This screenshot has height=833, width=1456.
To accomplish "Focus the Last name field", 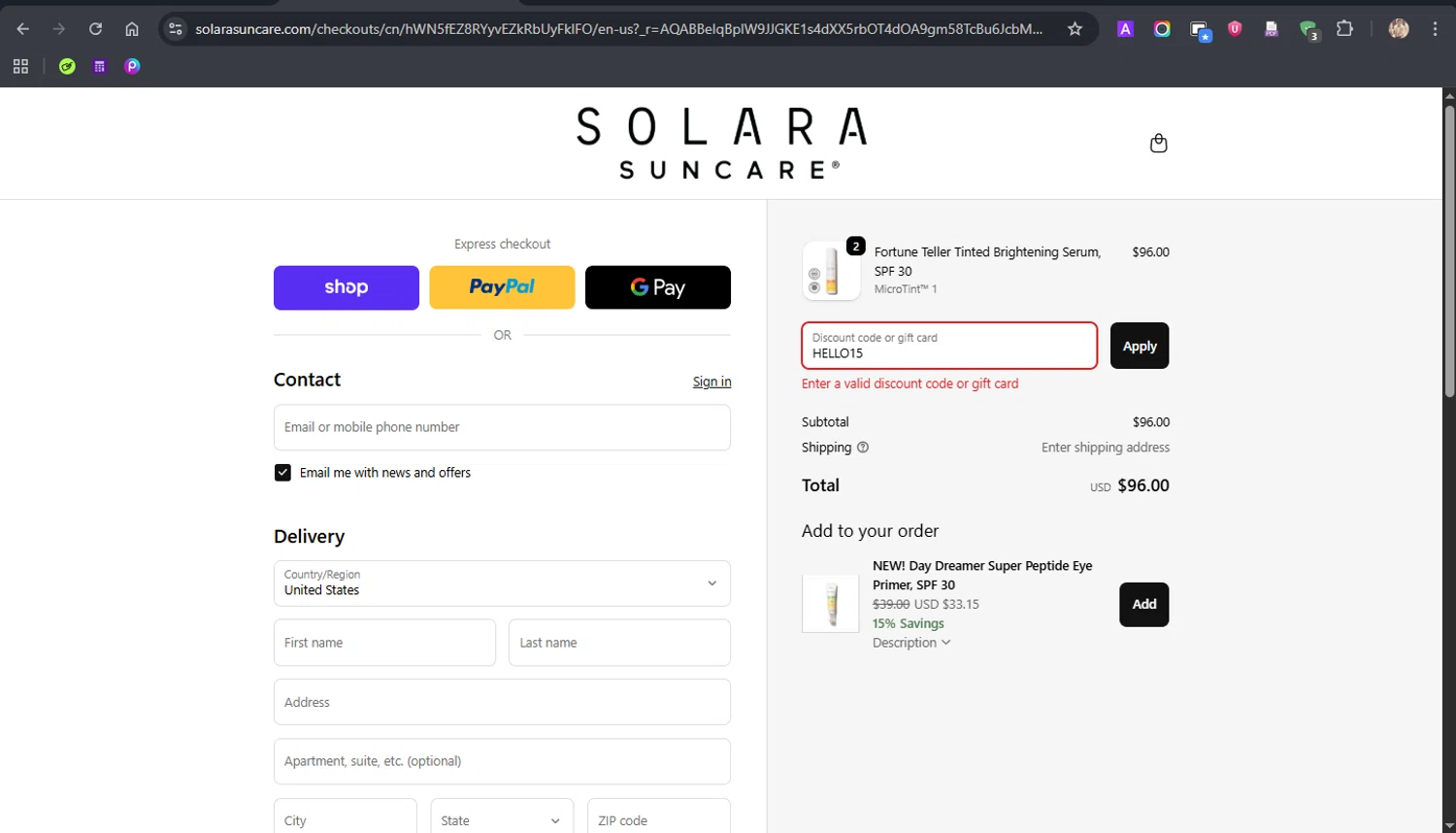I will coord(619,643).
